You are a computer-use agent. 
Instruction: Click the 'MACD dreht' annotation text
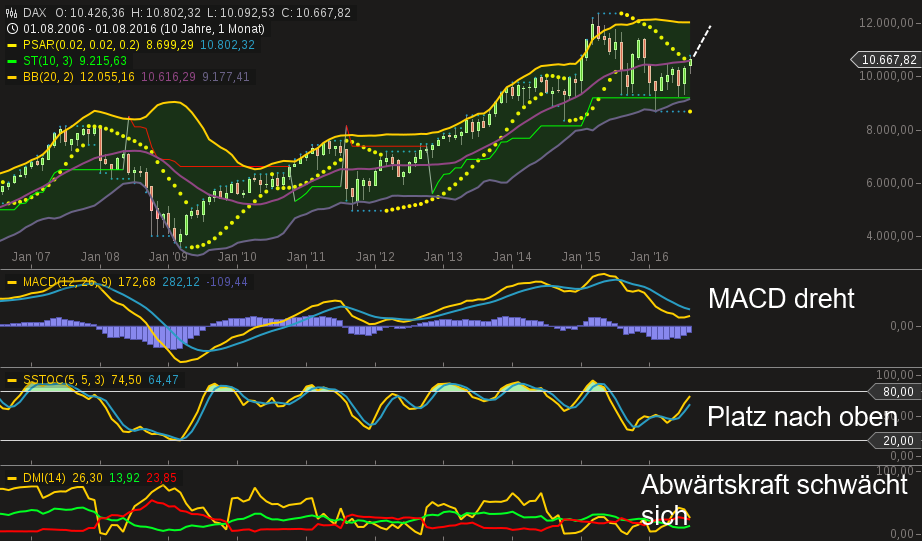tap(781, 299)
